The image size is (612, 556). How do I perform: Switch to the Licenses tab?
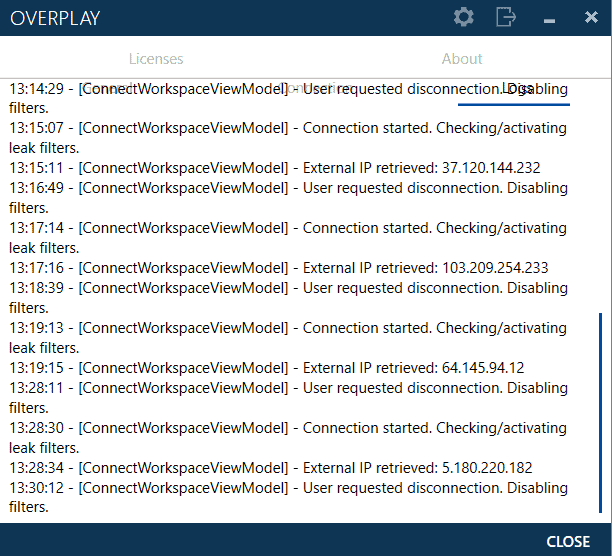tap(156, 59)
